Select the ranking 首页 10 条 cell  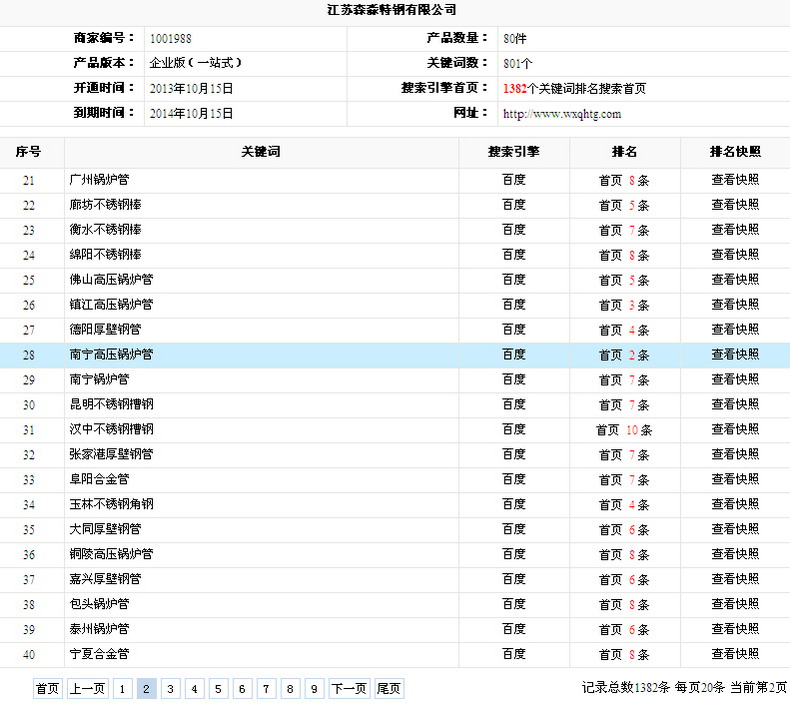point(624,430)
